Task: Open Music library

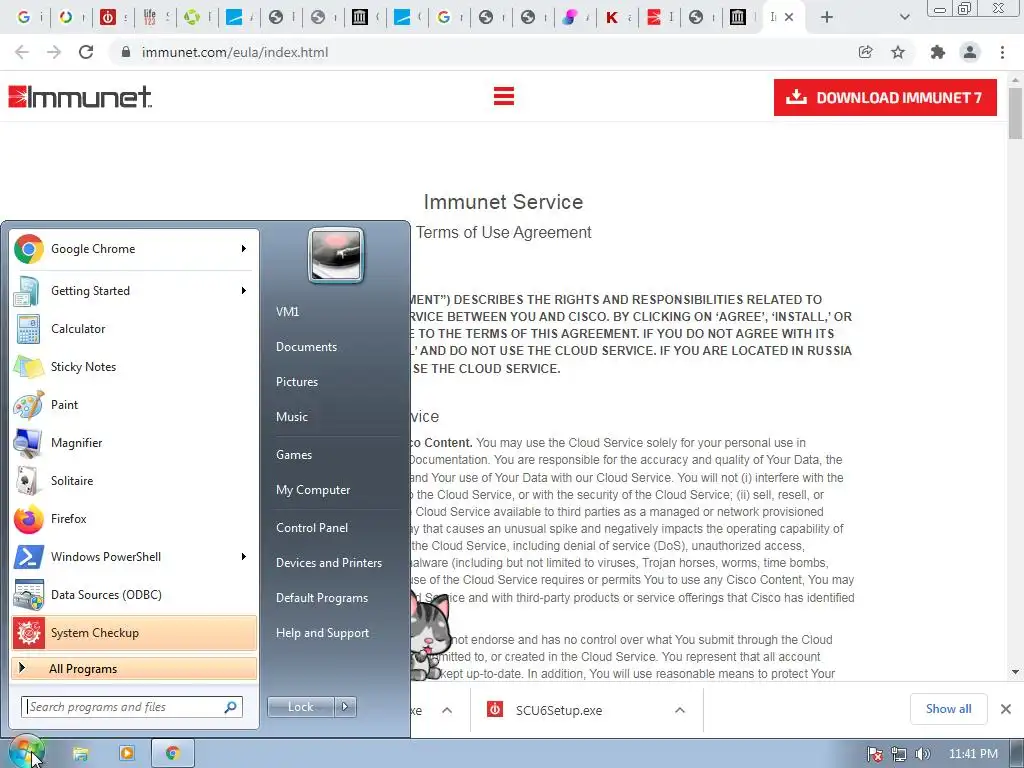Action: 291,417
